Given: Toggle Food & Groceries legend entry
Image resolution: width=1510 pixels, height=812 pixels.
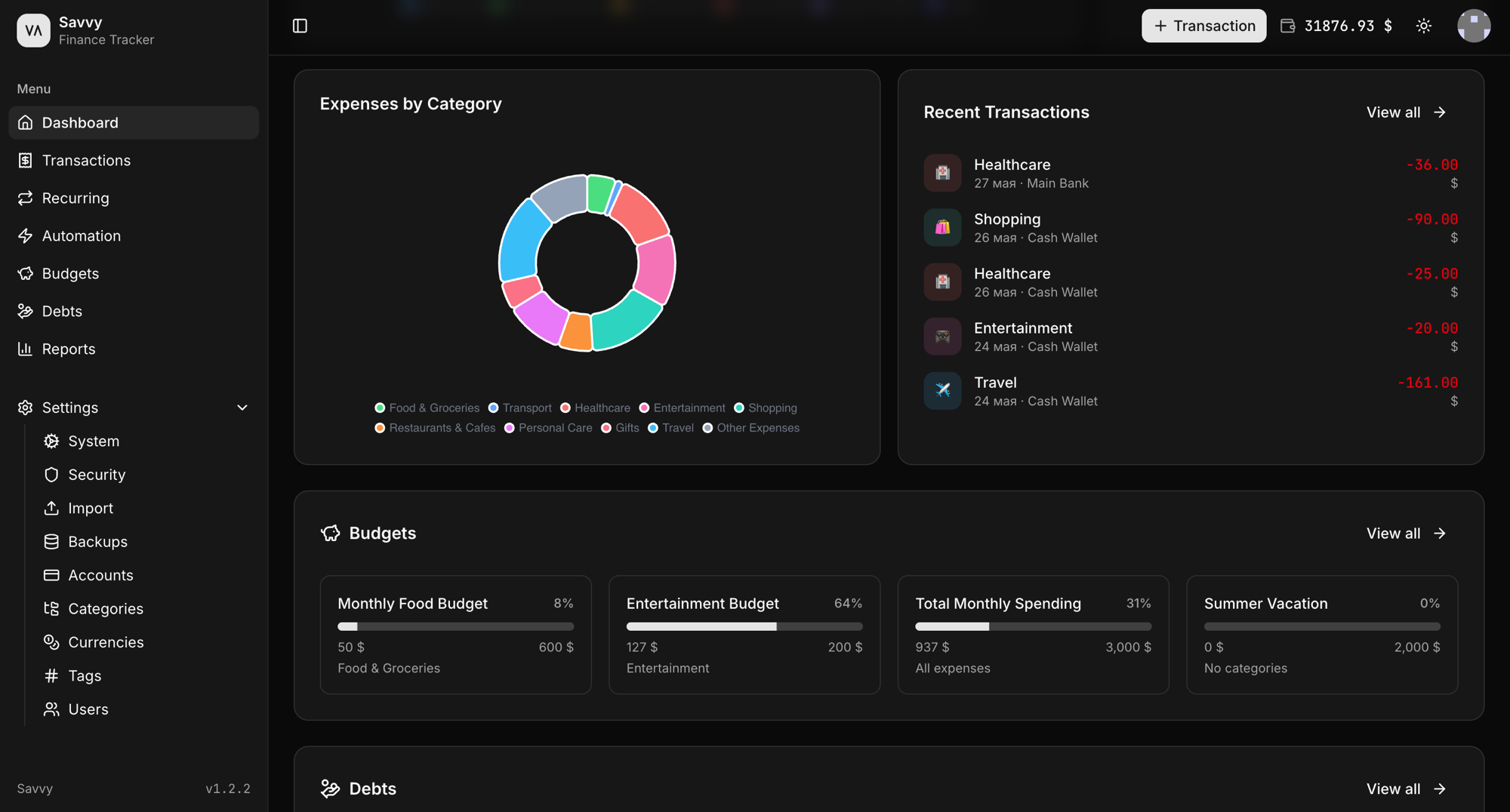Looking at the screenshot, I should click(x=427, y=408).
